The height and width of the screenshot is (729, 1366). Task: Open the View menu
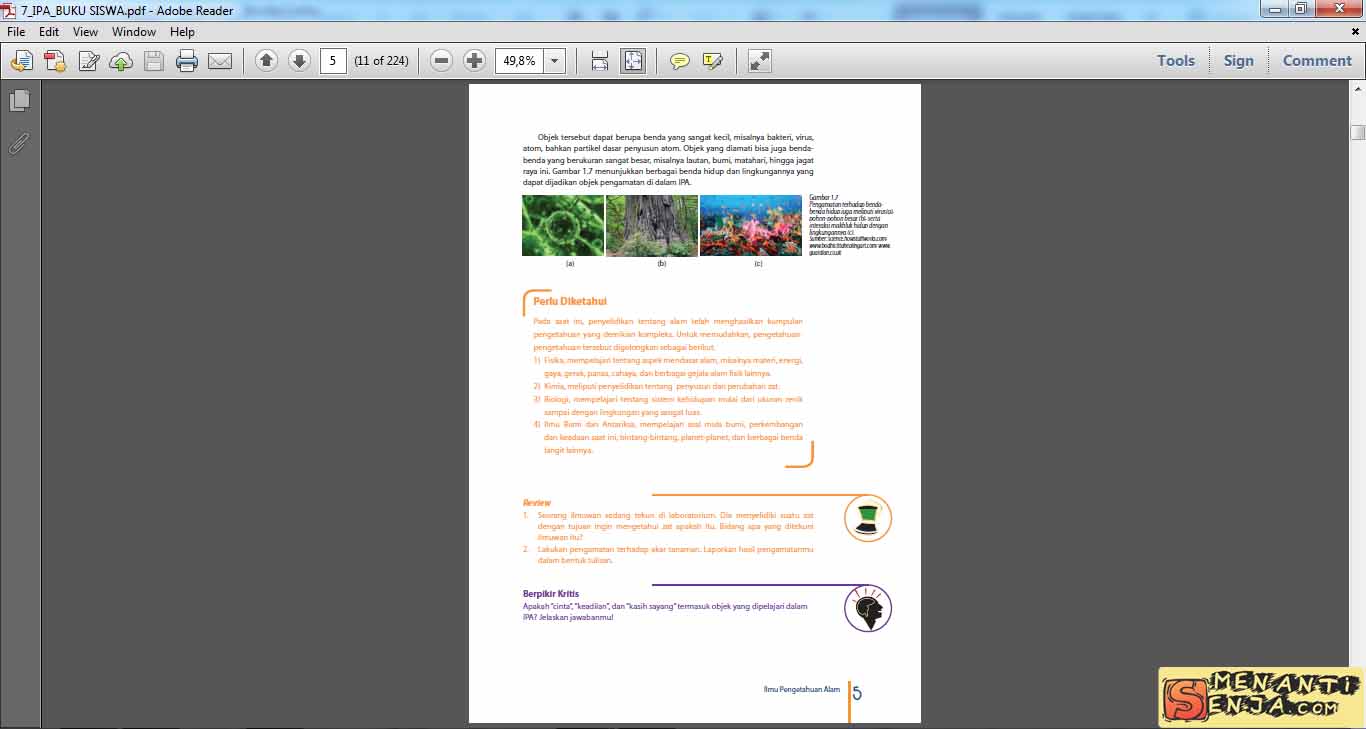tap(85, 32)
